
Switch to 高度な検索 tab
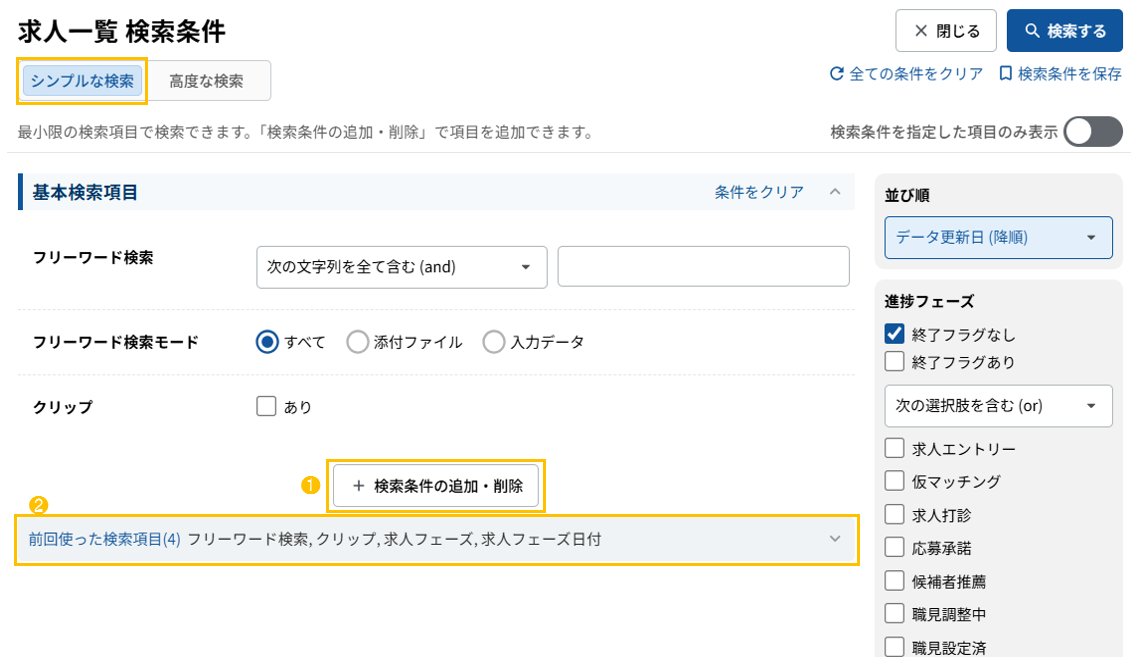pyautogui.click(x=206, y=81)
